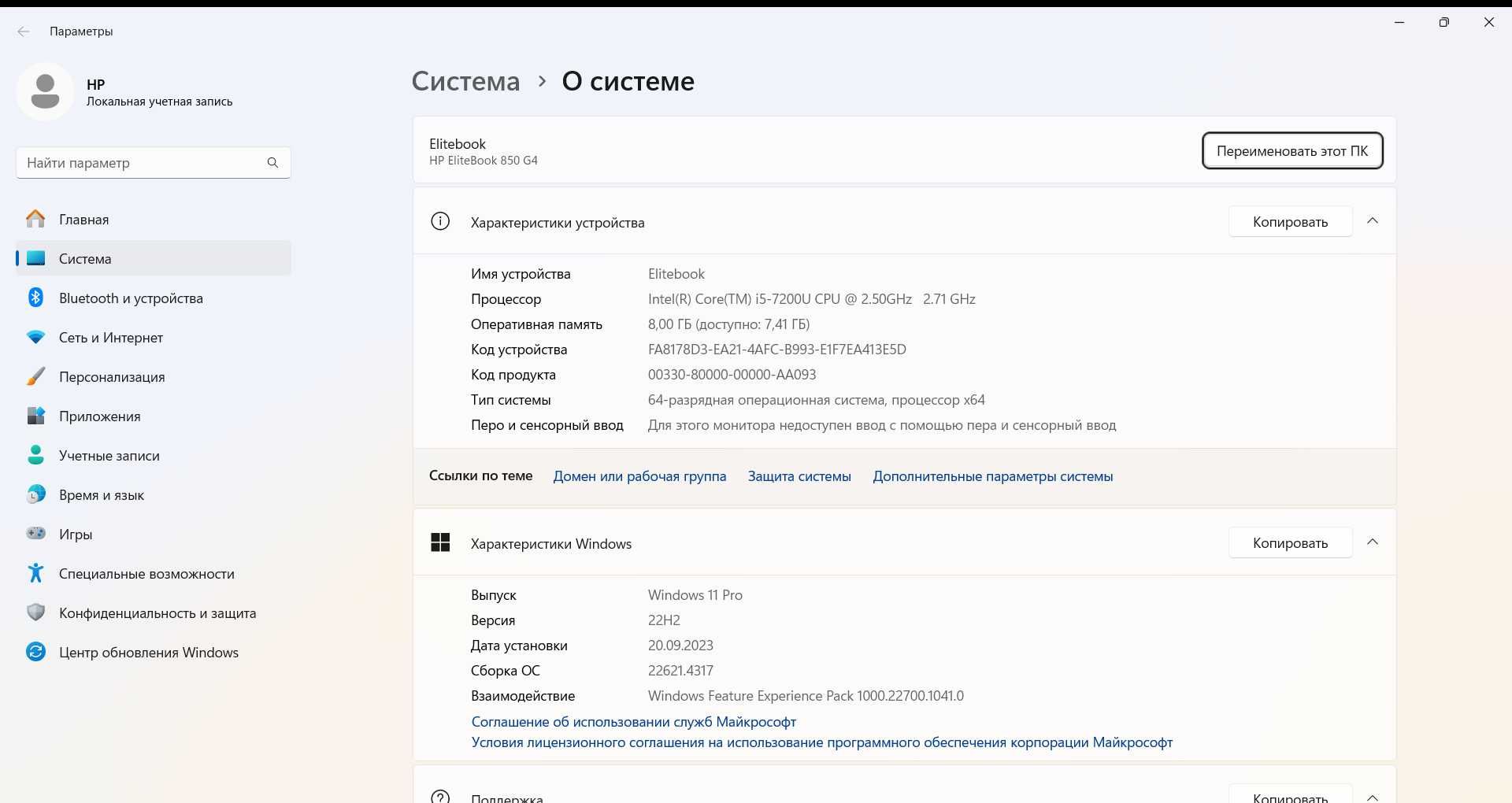This screenshot has width=1512, height=803.
Task: Click HP EliteBook 850 G4 model text
Action: pyautogui.click(x=484, y=161)
